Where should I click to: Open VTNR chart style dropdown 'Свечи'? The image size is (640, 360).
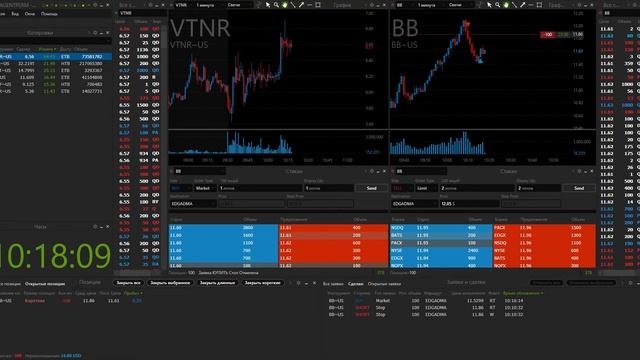(240, 5)
